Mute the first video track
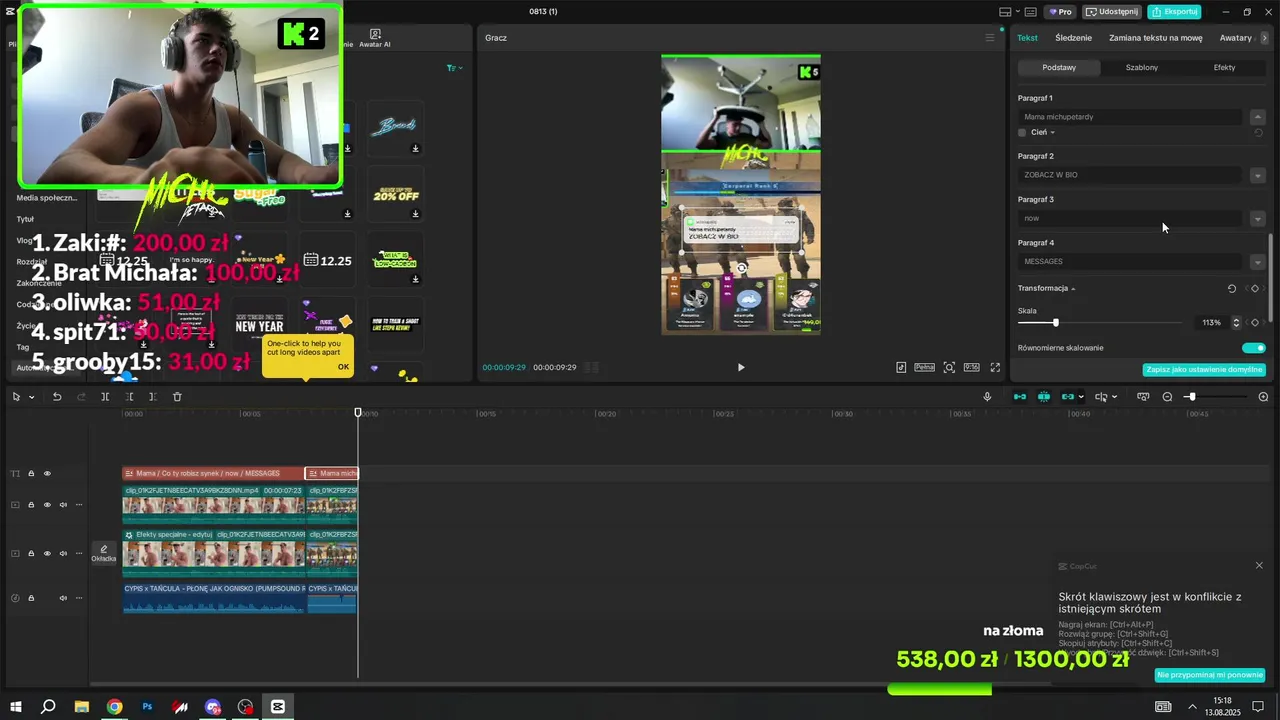 [x=63, y=505]
